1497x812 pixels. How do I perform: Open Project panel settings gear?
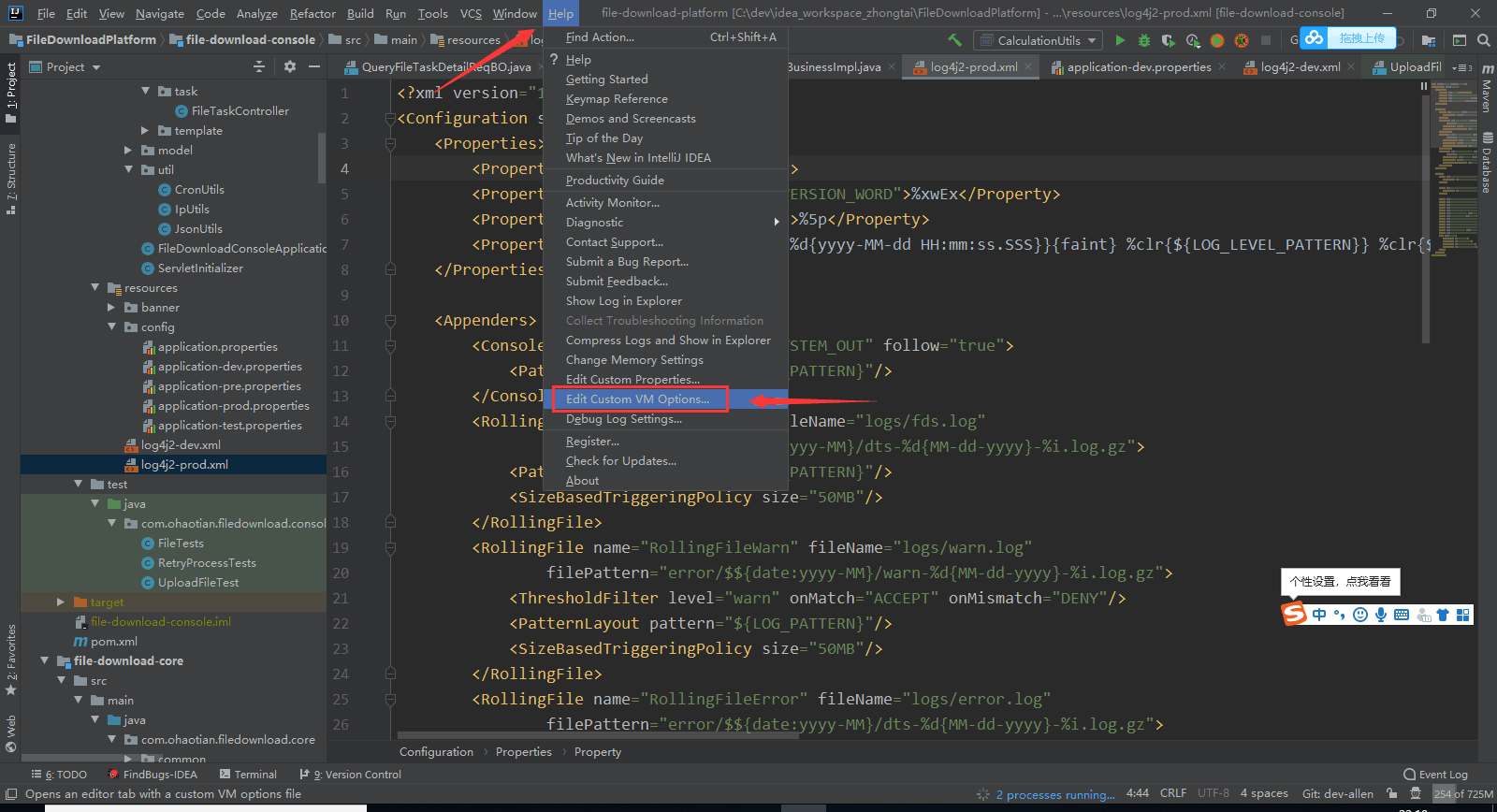290,66
